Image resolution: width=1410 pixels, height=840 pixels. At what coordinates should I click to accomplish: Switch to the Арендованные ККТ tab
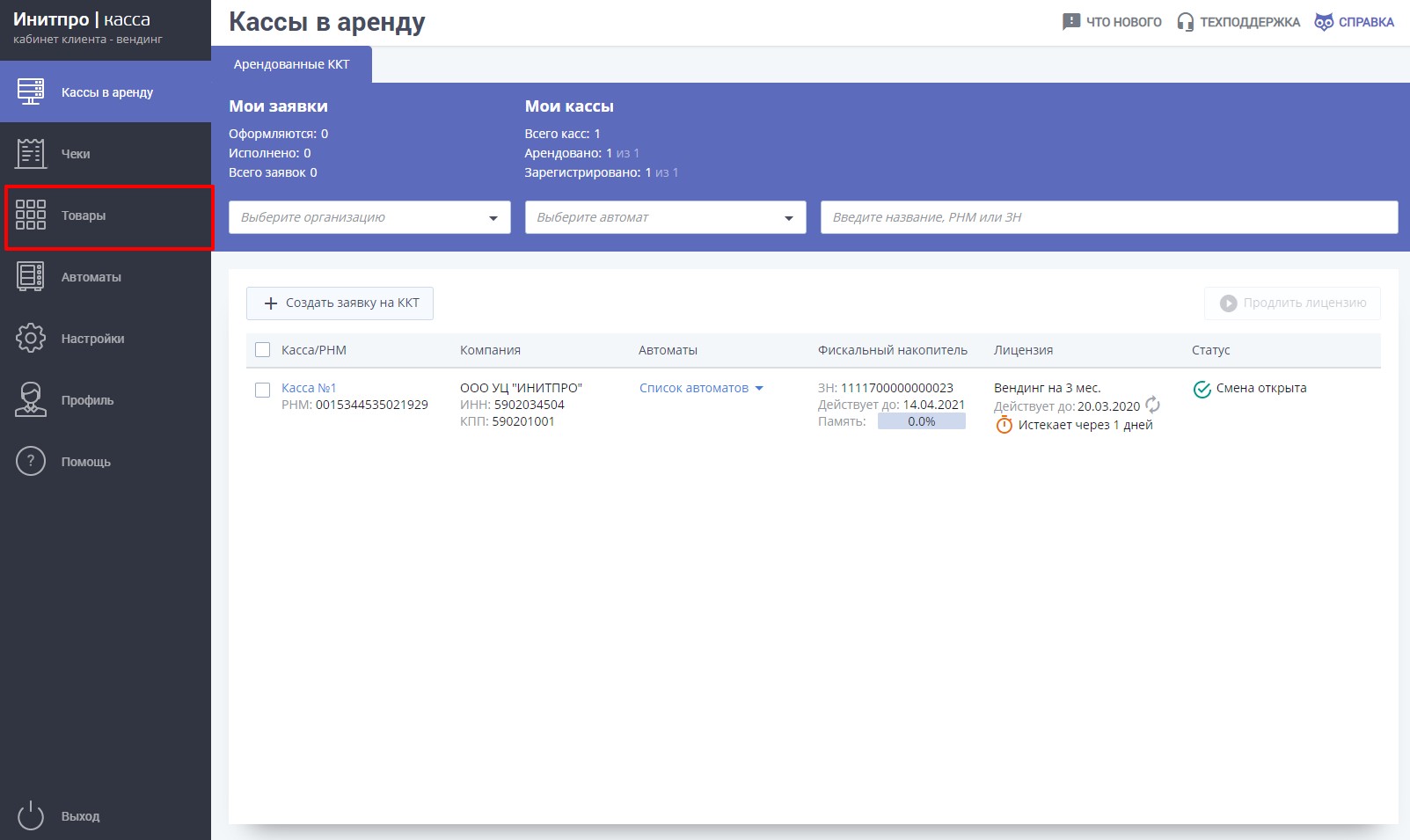(292, 64)
